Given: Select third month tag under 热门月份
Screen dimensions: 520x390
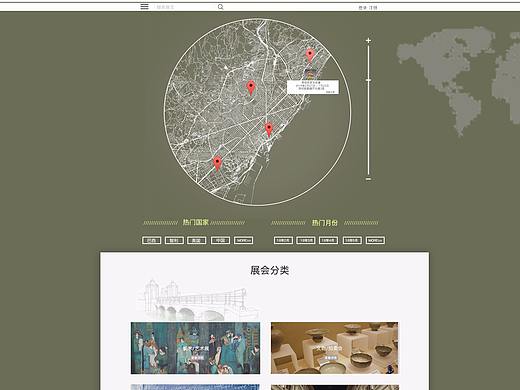Looking at the screenshot, I should click(328, 240).
